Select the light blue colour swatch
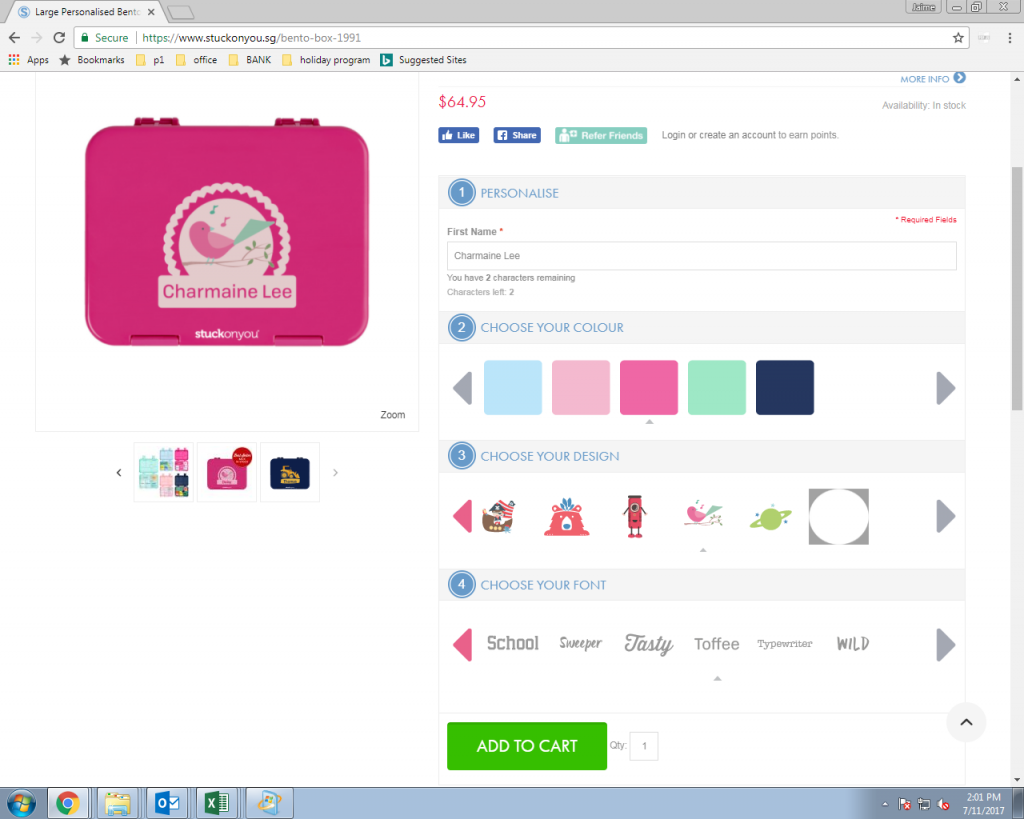 coord(513,387)
